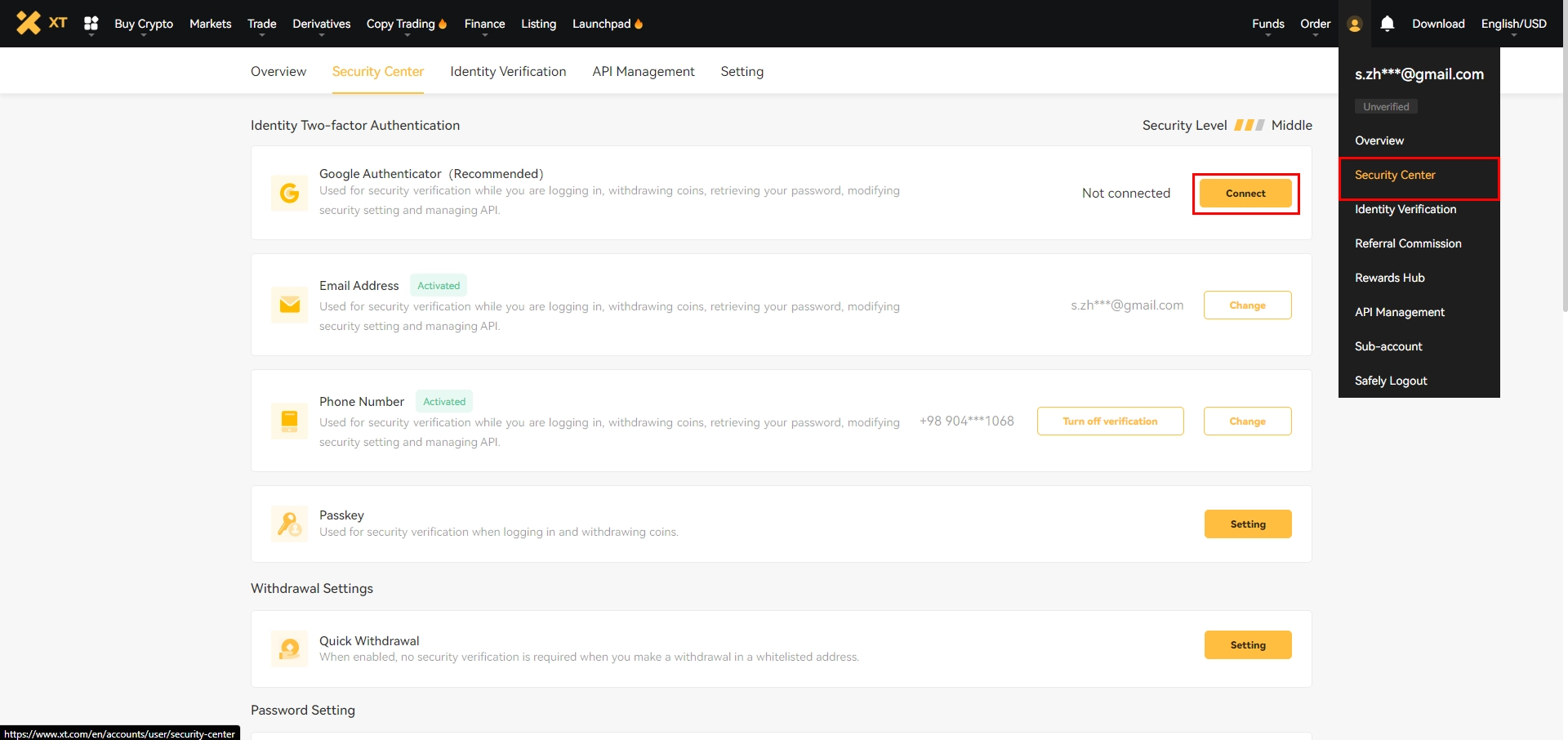Expand the Order dropdown

click(1316, 24)
